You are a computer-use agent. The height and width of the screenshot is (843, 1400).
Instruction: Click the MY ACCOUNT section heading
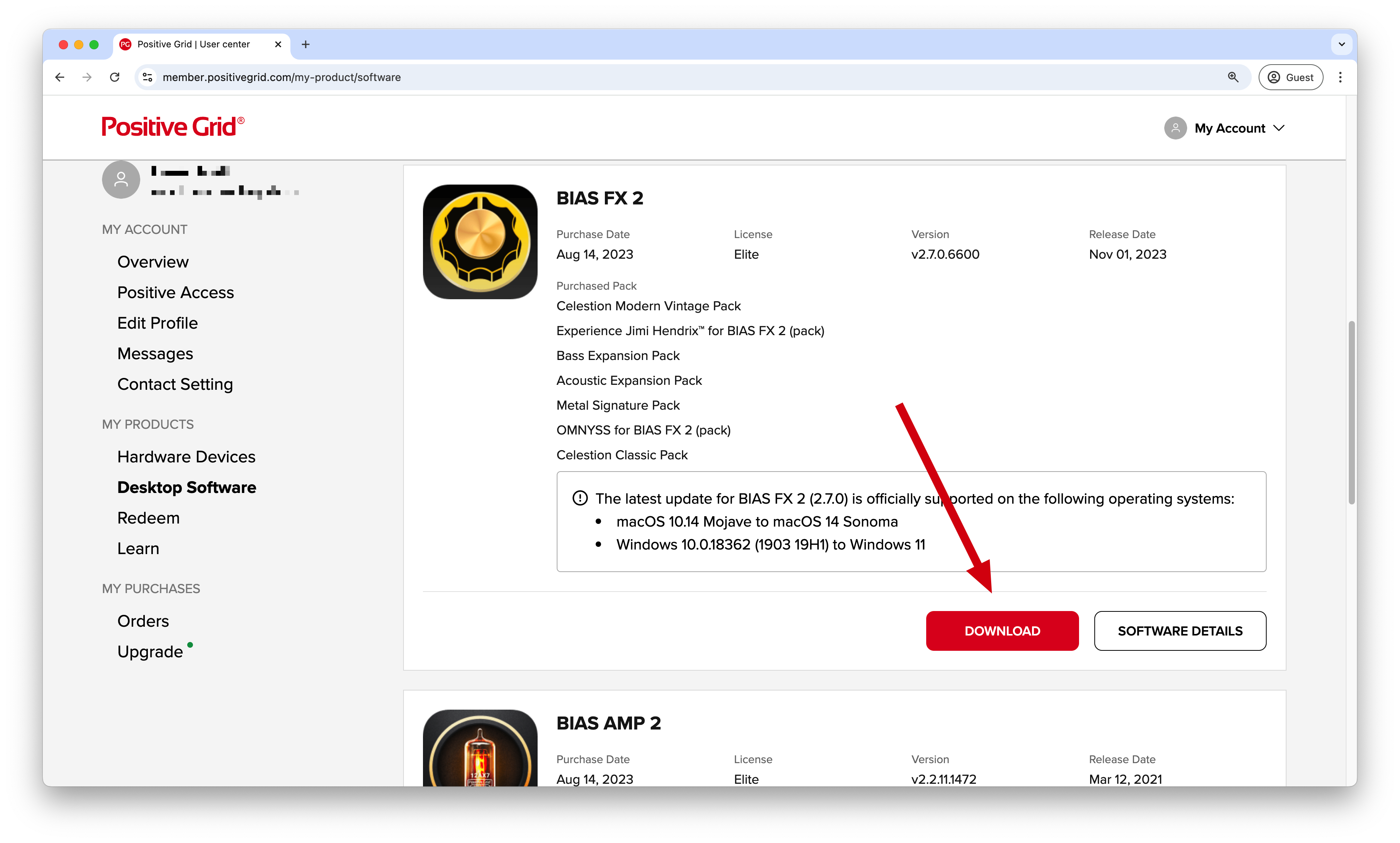(144, 230)
